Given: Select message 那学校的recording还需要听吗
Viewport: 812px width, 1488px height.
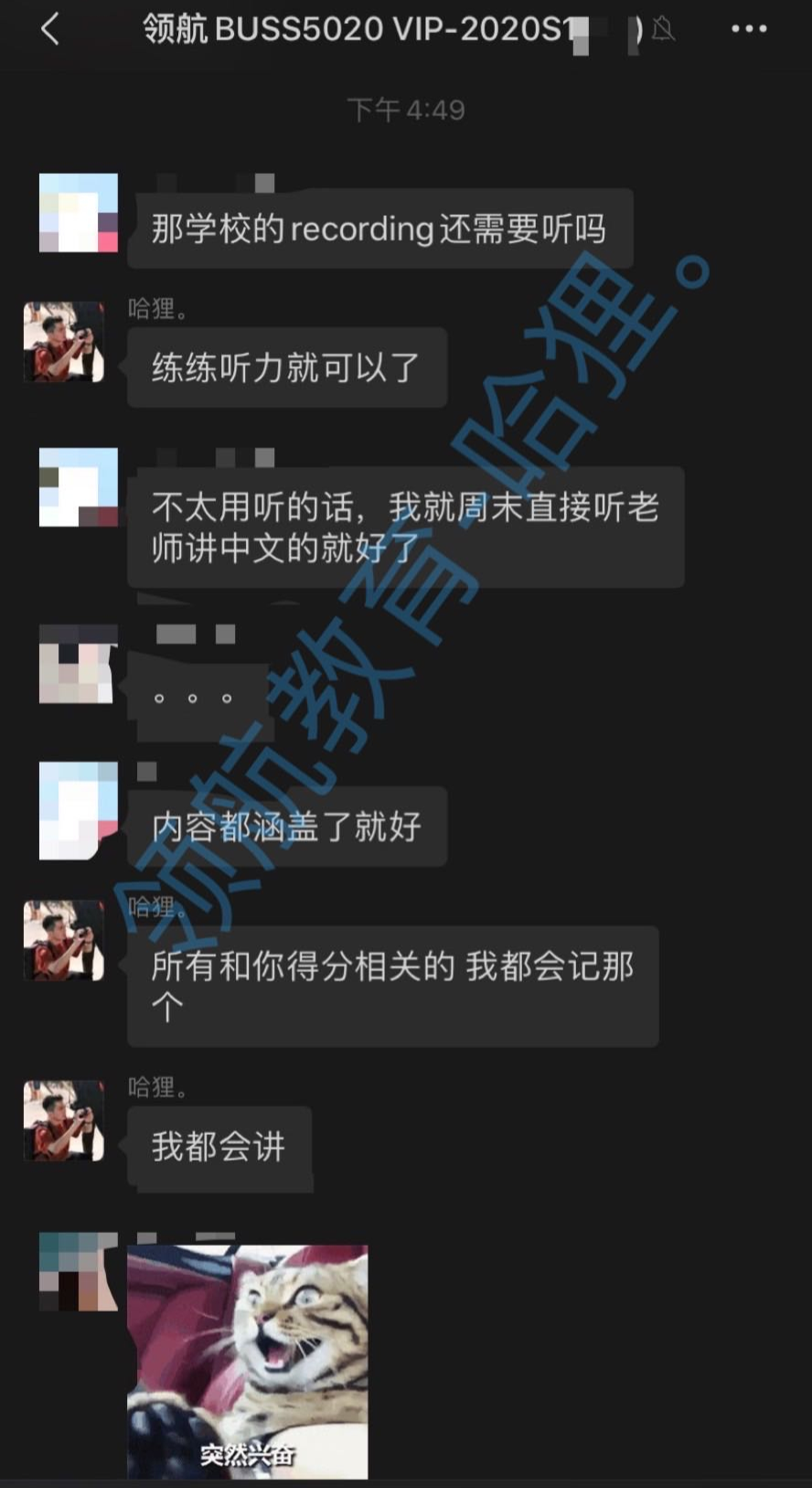Looking at the screenshot, I should point(379,229).
